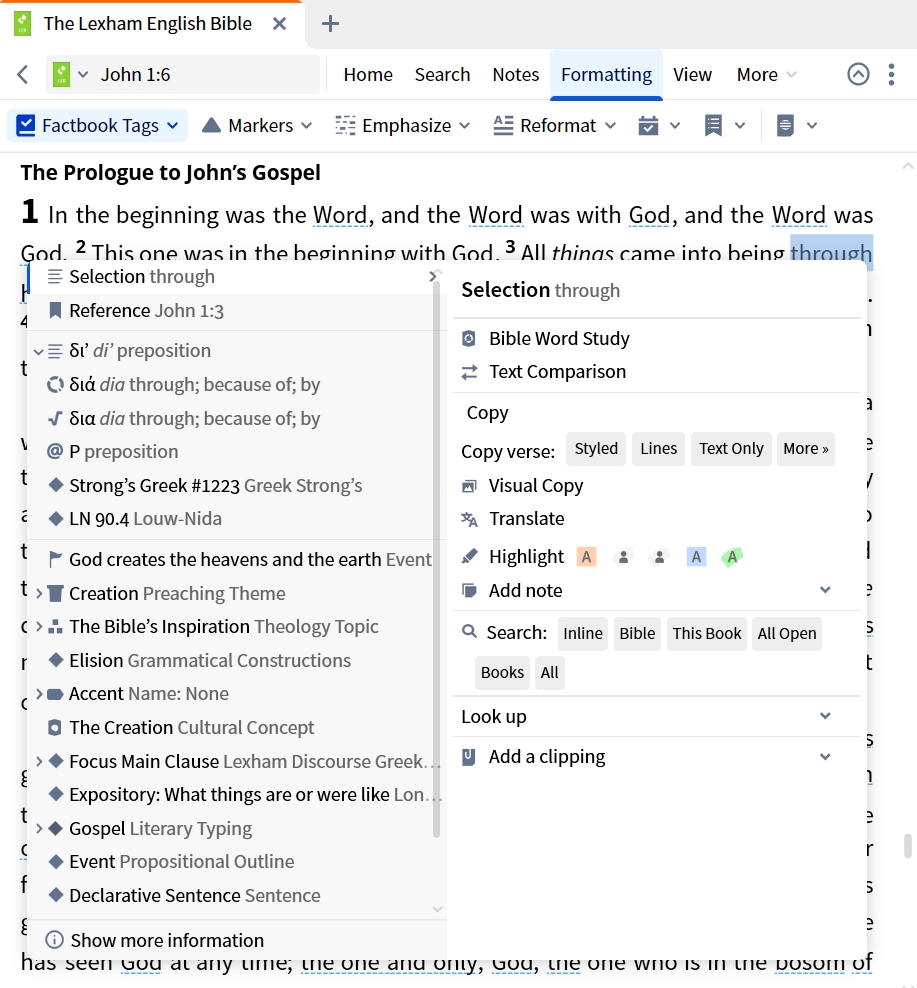Click Show more information
This screenshot has height=988, width=917.
coord(154,941)
